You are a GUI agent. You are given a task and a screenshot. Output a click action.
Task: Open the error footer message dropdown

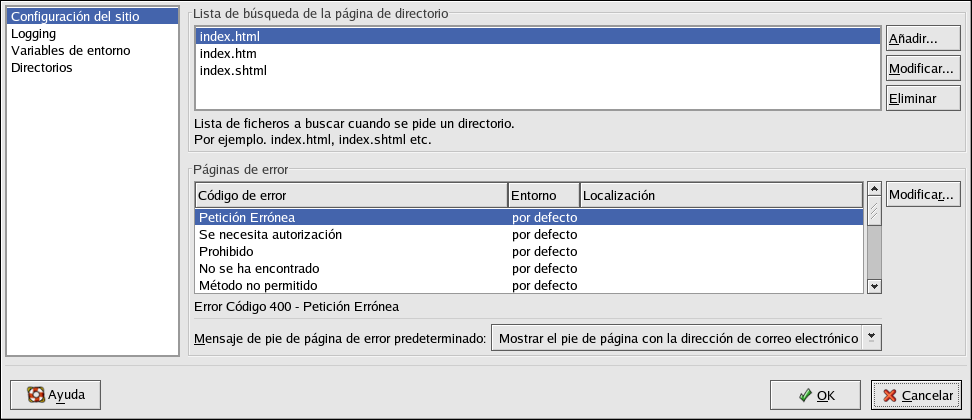coord(871,338)
